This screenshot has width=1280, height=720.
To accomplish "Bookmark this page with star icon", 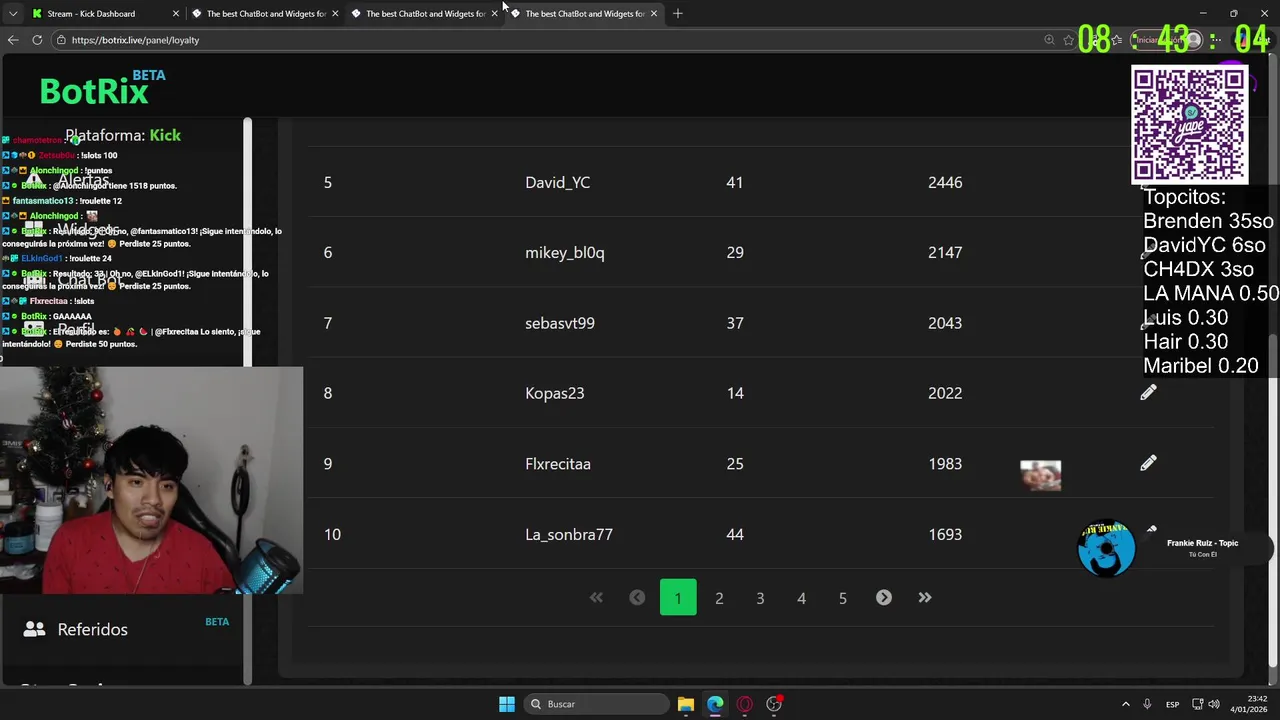I will click(x=1069, y=40).
